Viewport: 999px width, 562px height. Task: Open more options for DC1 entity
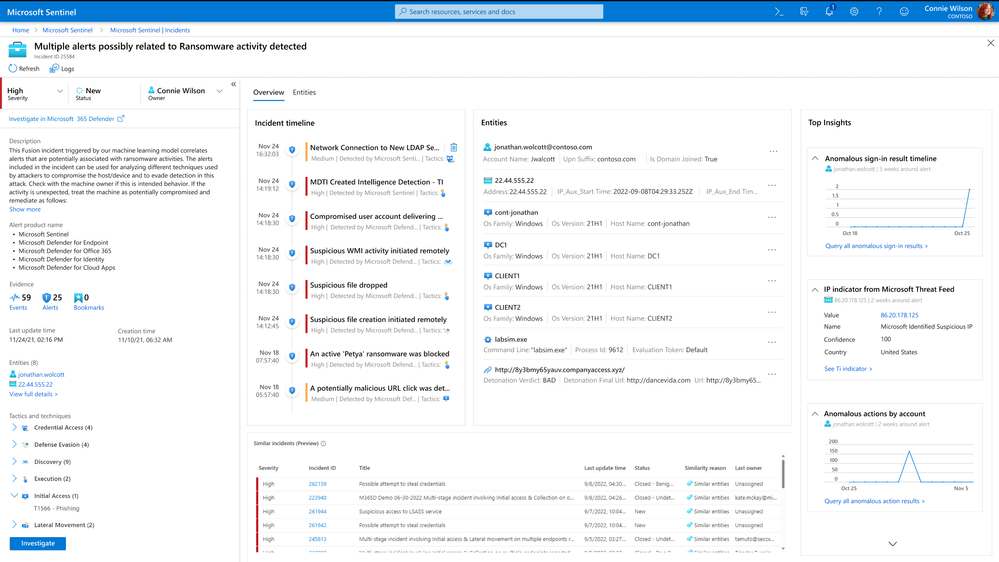coord(772,250)
